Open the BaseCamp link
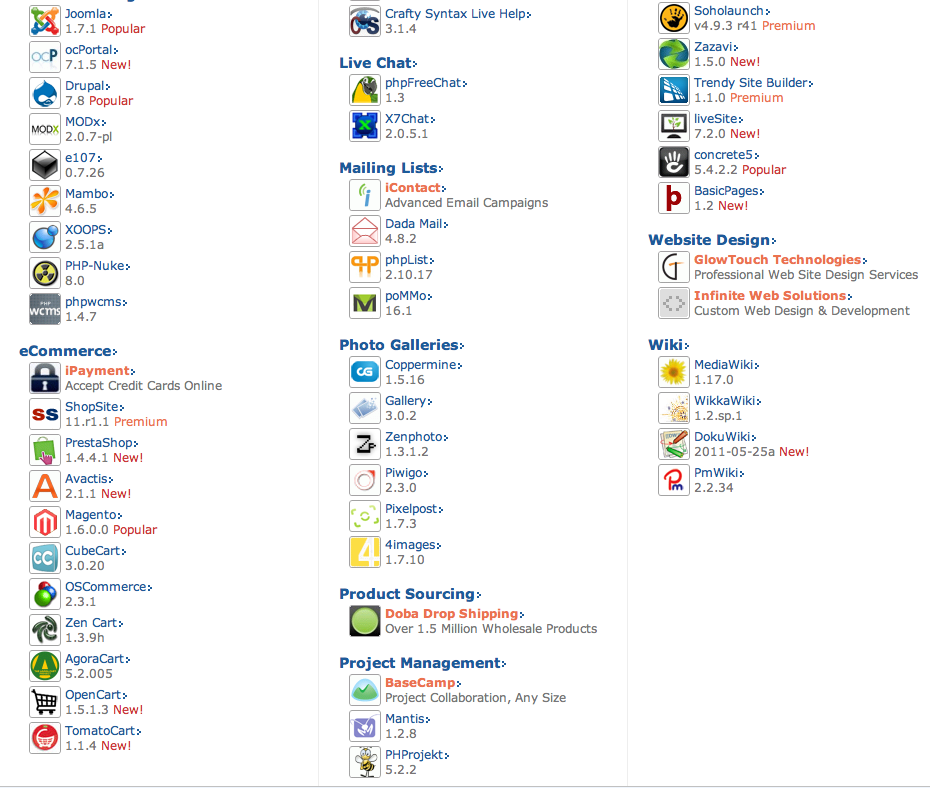This screenshot has width=930, height=788. point(422,682)
